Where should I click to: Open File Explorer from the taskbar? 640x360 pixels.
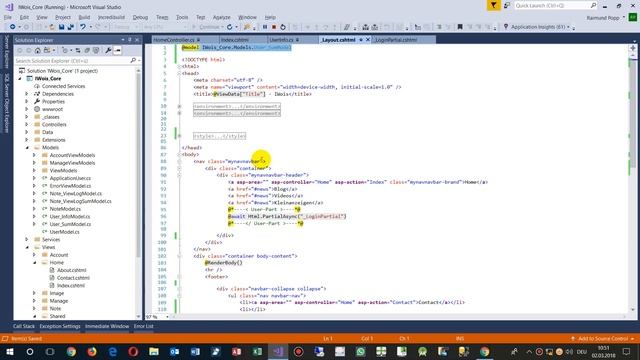pyautogui.click(x=154, y=351)
